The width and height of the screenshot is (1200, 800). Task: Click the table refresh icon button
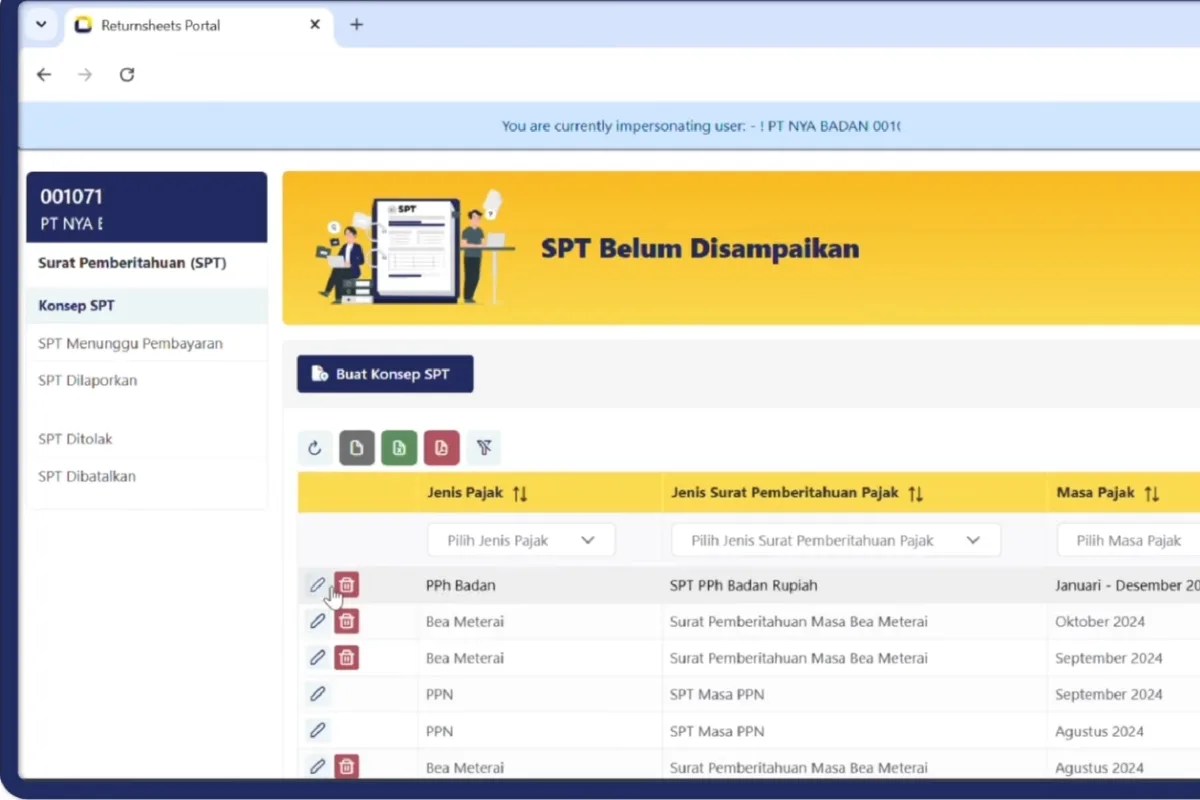click(315, 448)
